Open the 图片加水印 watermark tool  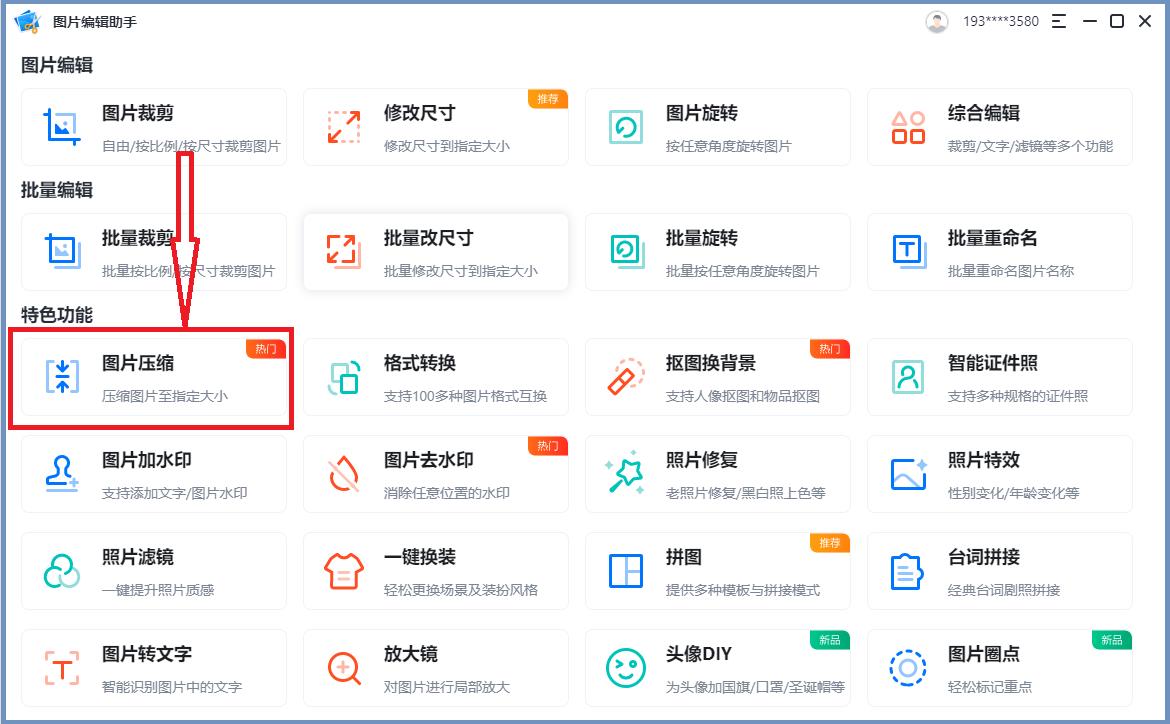tap(155, 474)
